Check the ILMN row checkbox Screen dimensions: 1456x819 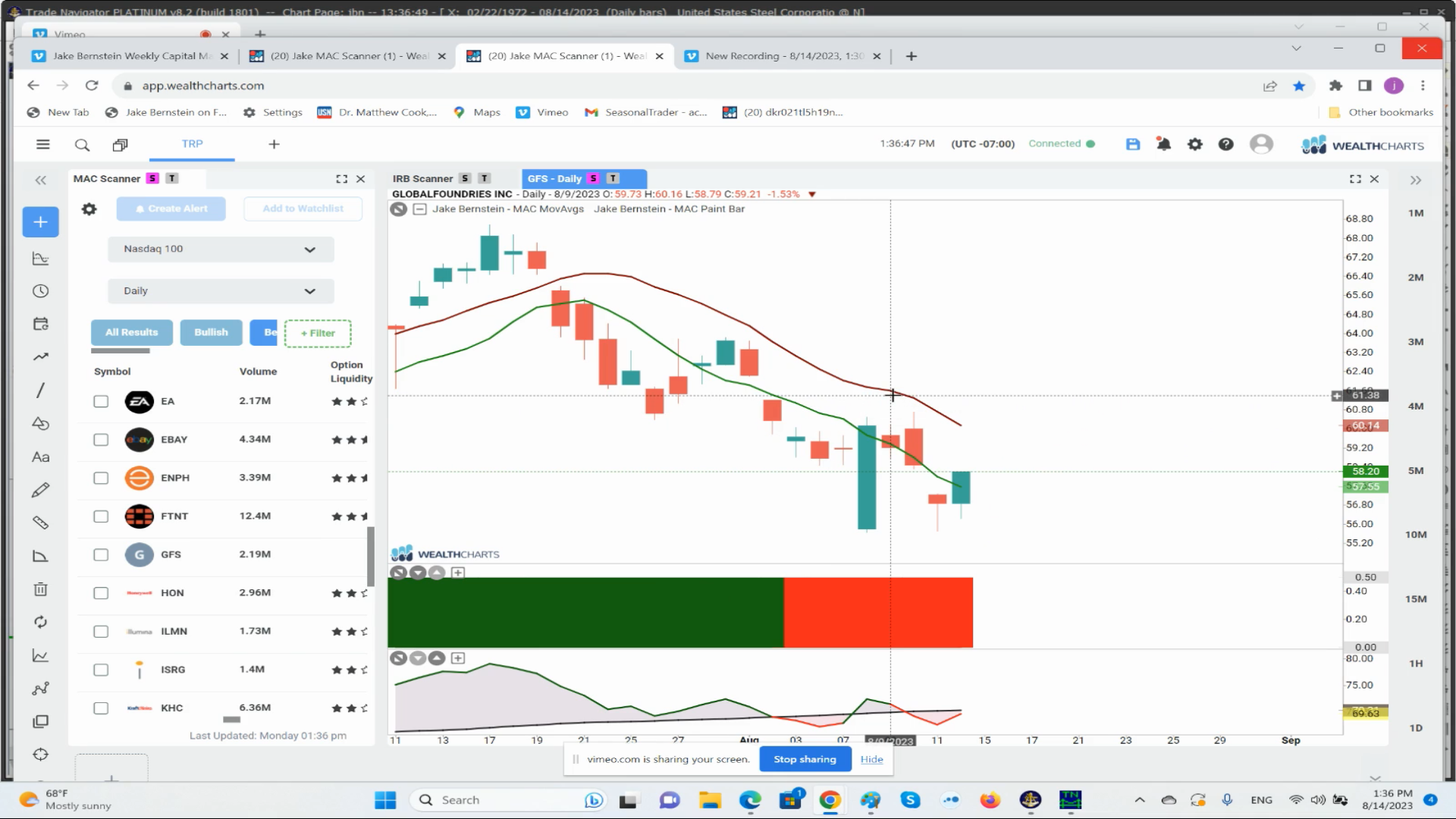coord(101,632)
